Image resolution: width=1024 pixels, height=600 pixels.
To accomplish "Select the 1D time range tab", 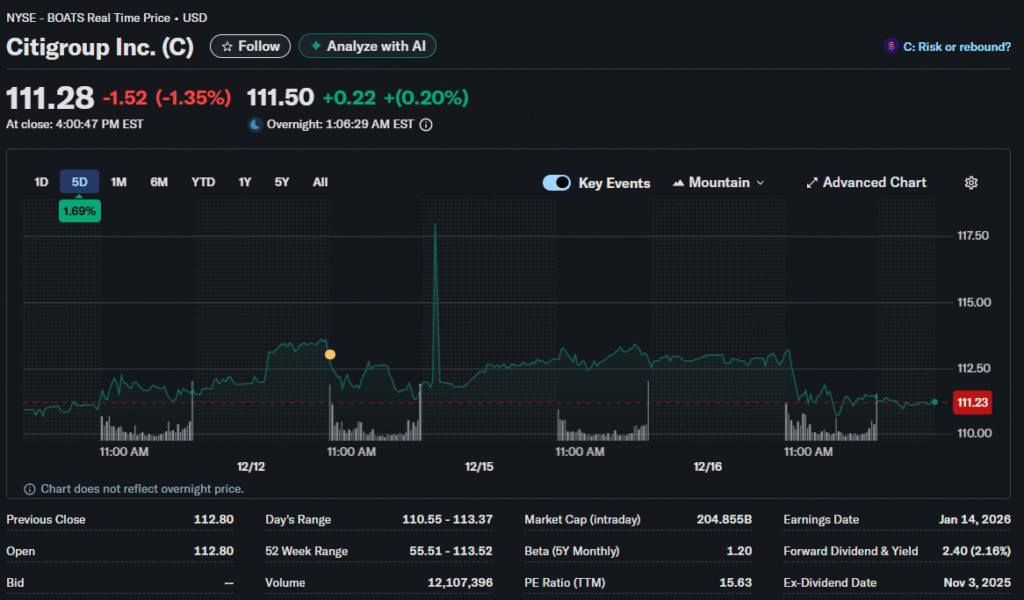I will 41,182.
